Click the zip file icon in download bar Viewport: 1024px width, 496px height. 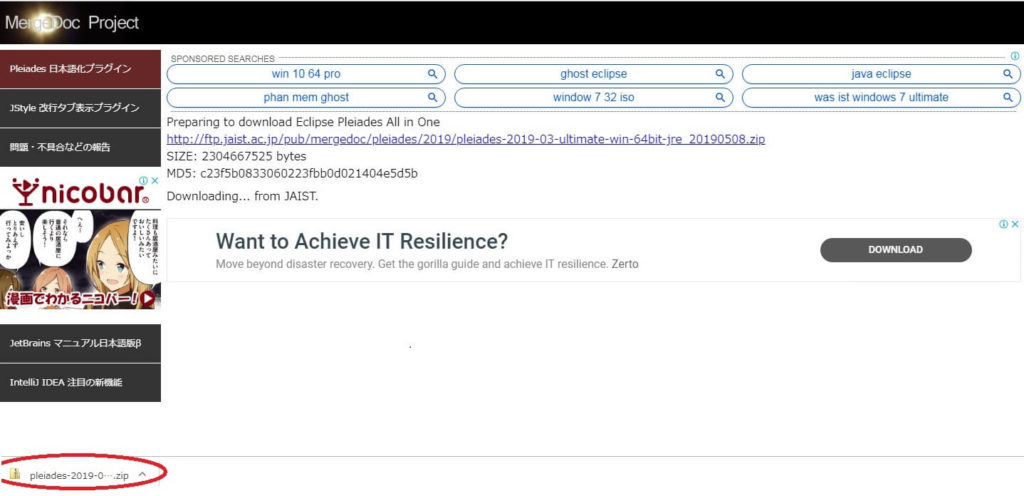(15, 474)
